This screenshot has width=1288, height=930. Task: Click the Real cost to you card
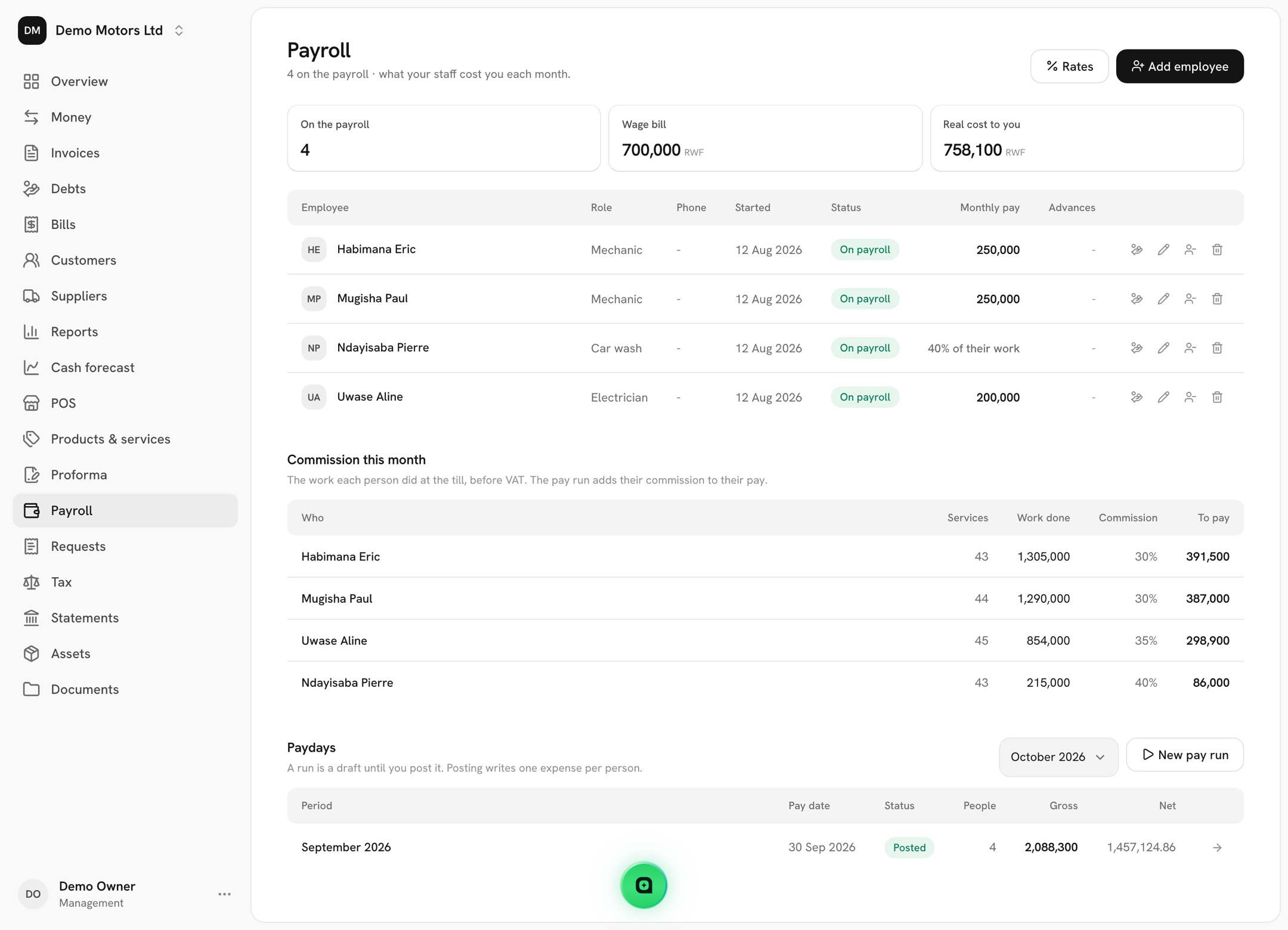click(1086, 138)
